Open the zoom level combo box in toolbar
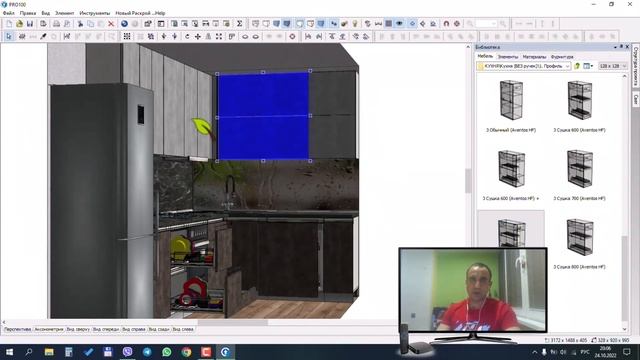Image resolution: width=640 pixels, height=360 pixels. click(486, 24)
